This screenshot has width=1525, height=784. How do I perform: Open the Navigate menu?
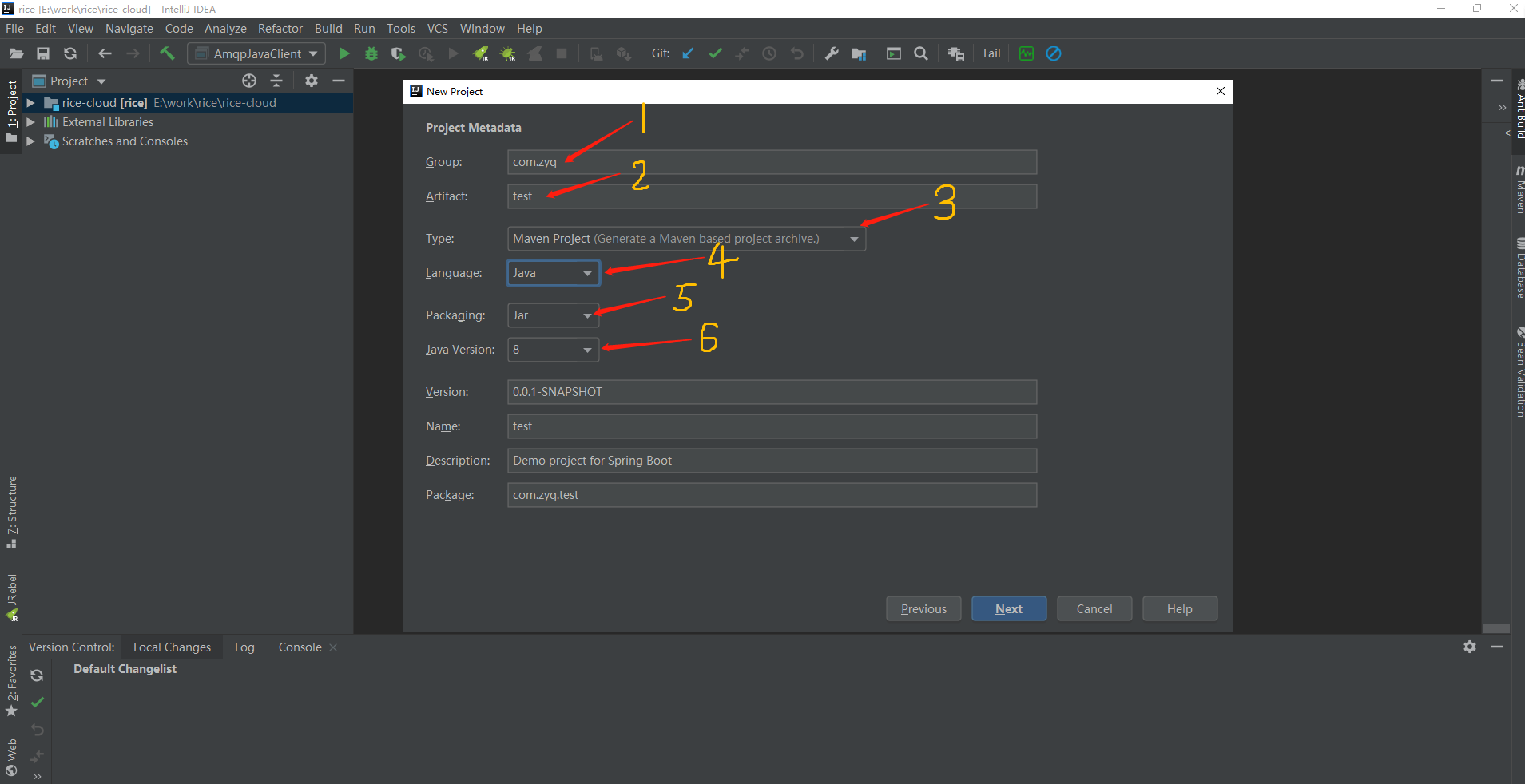tap(129, 29)
